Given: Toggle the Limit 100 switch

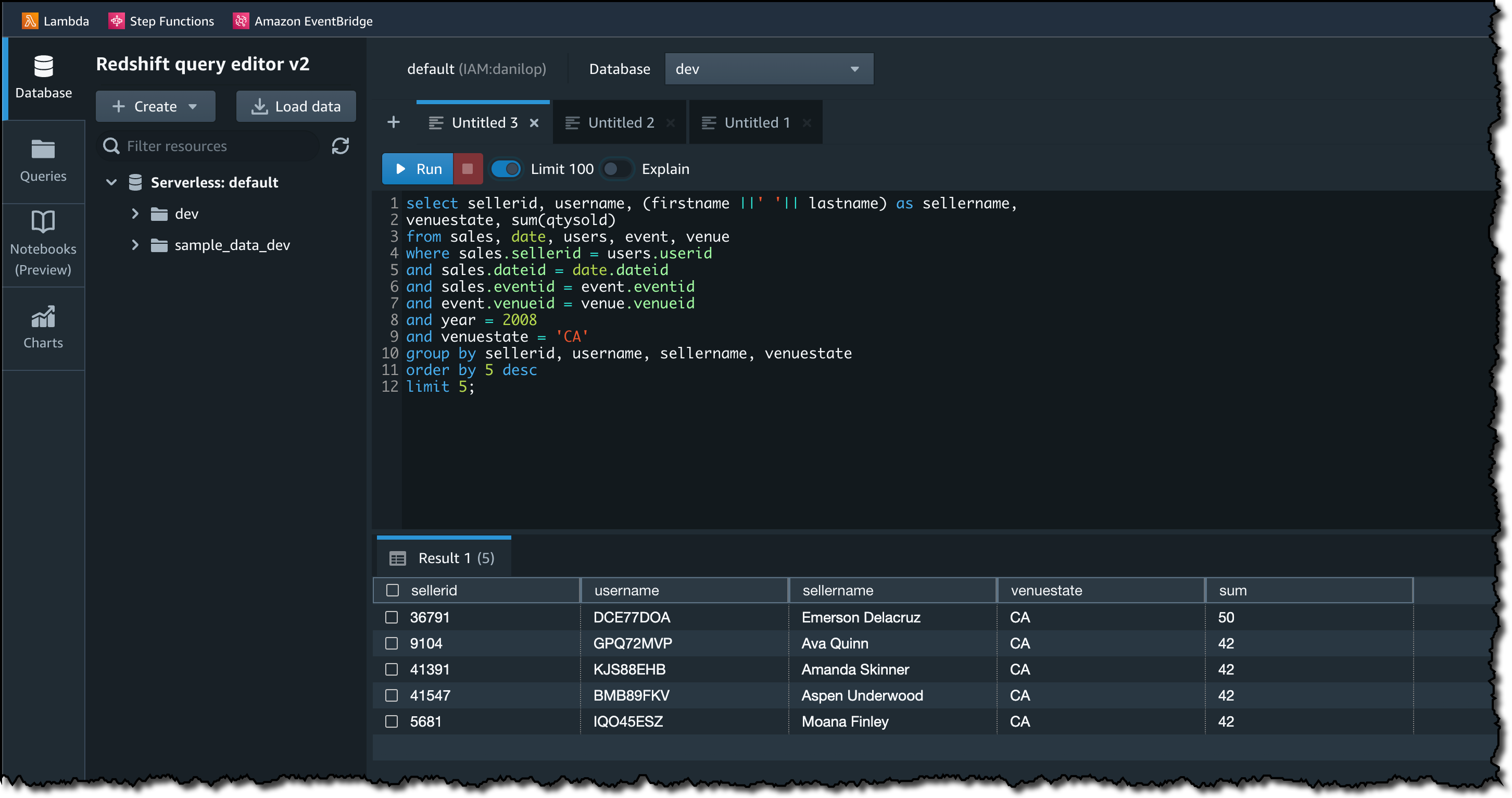Looking at the screenshot, I should [506, 169].
